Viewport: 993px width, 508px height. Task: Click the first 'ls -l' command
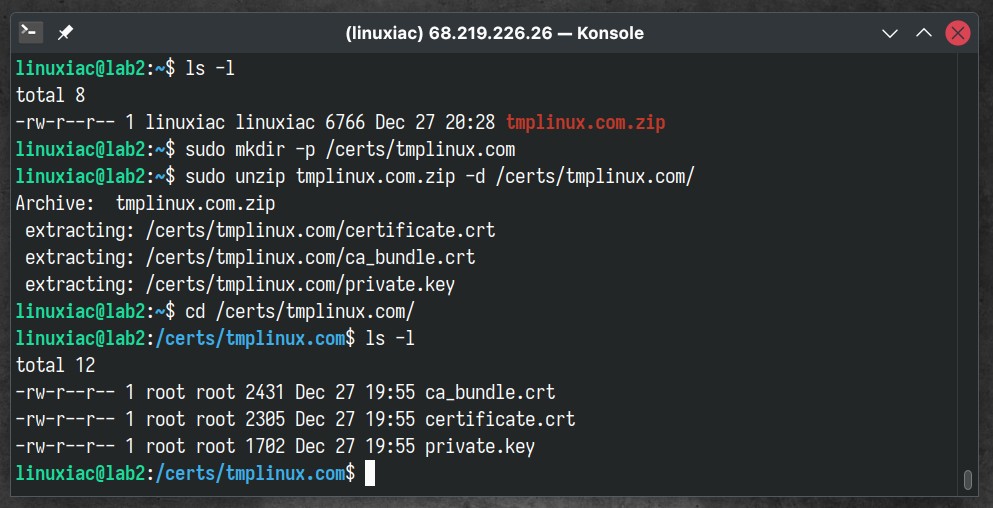click(210, 68)
